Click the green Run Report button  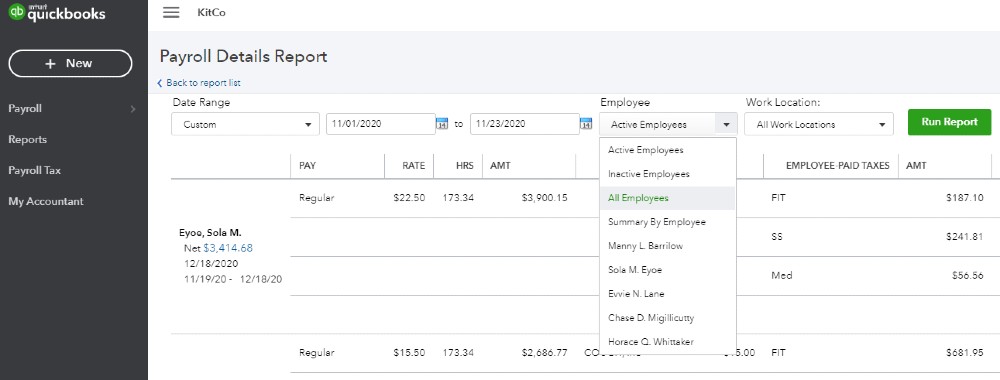[950, 122]
